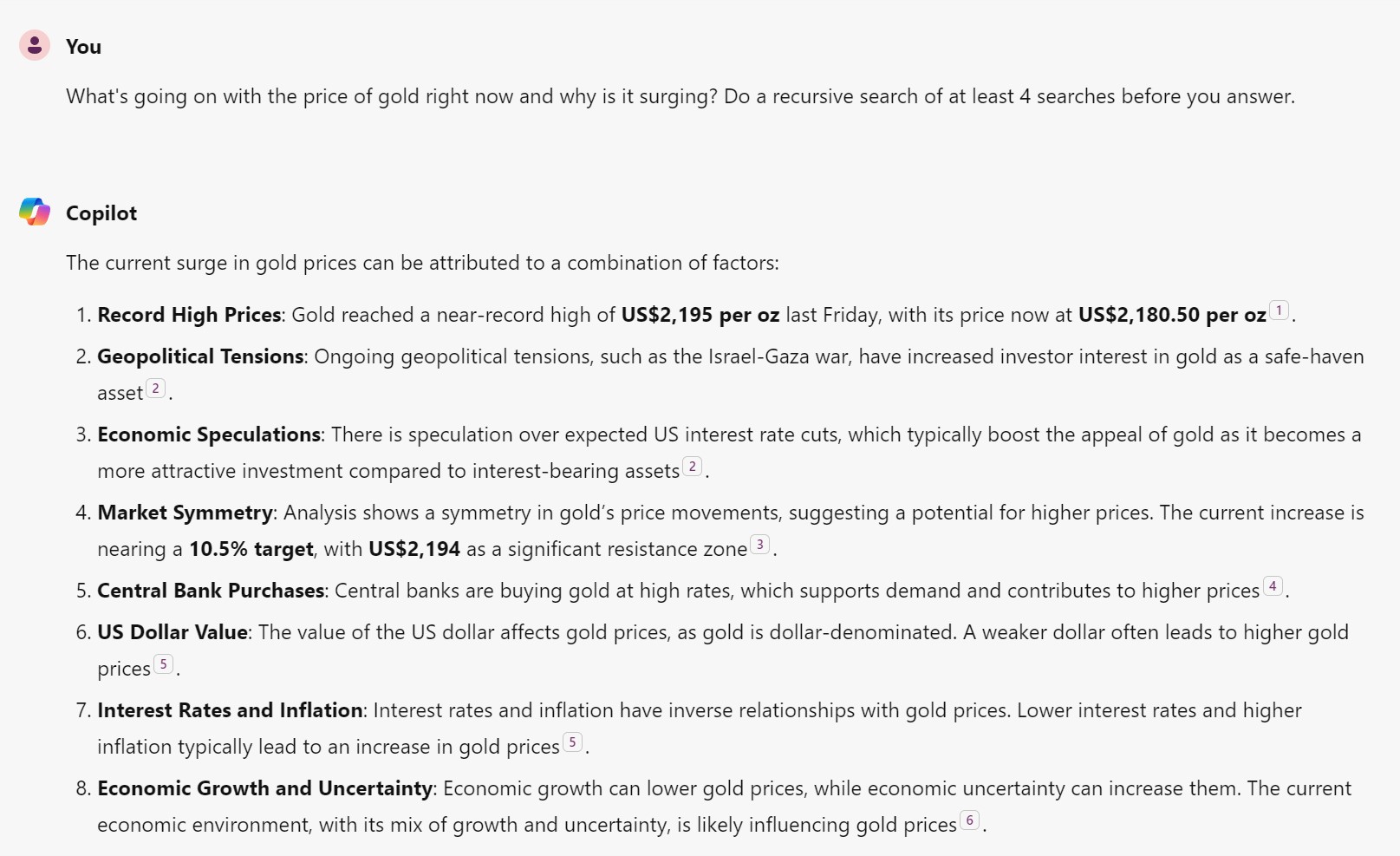The image size is (1400, 856).
Task: Open citation 1 after the gold price
Action: 1279,310
